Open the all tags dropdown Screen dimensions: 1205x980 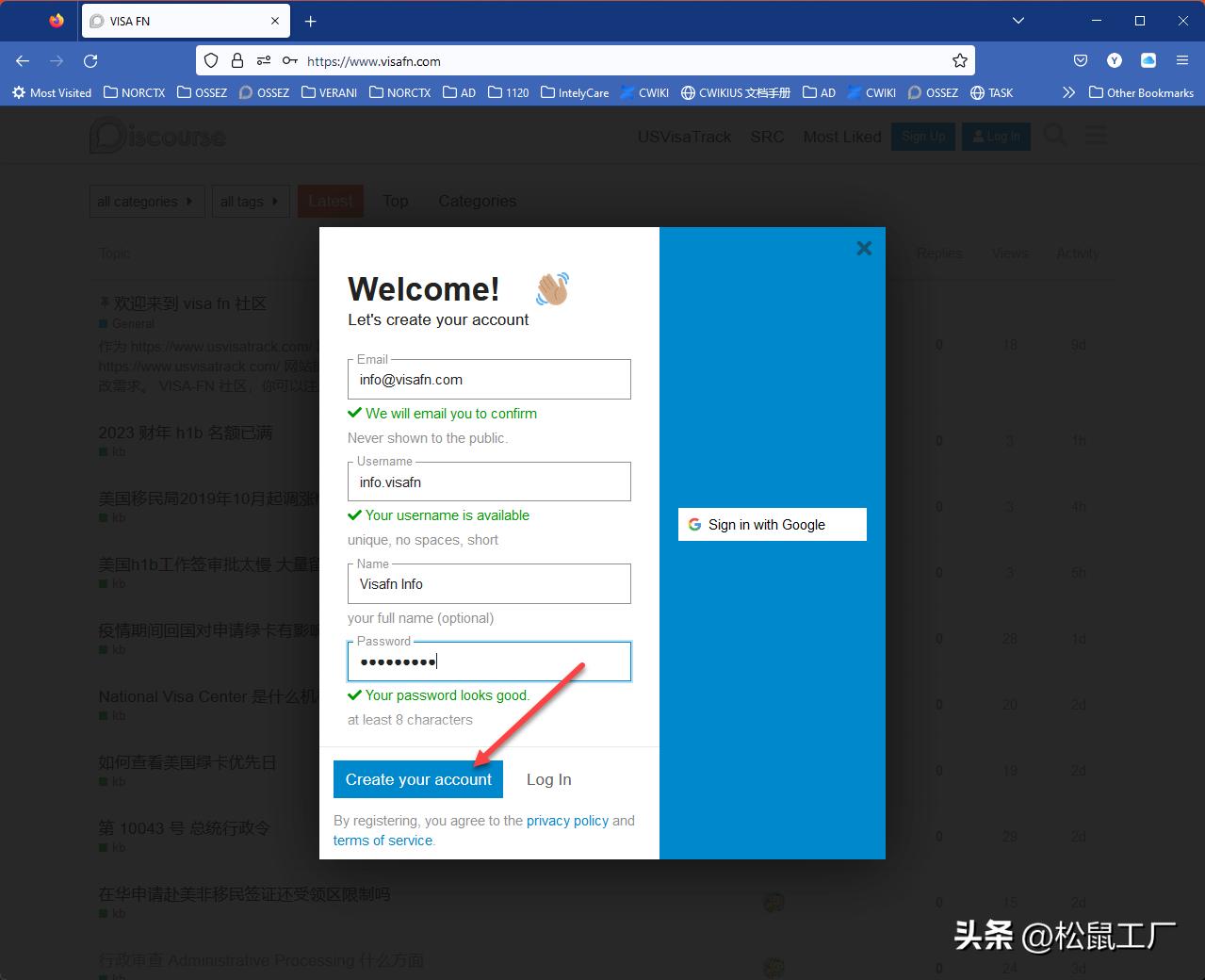250,201
